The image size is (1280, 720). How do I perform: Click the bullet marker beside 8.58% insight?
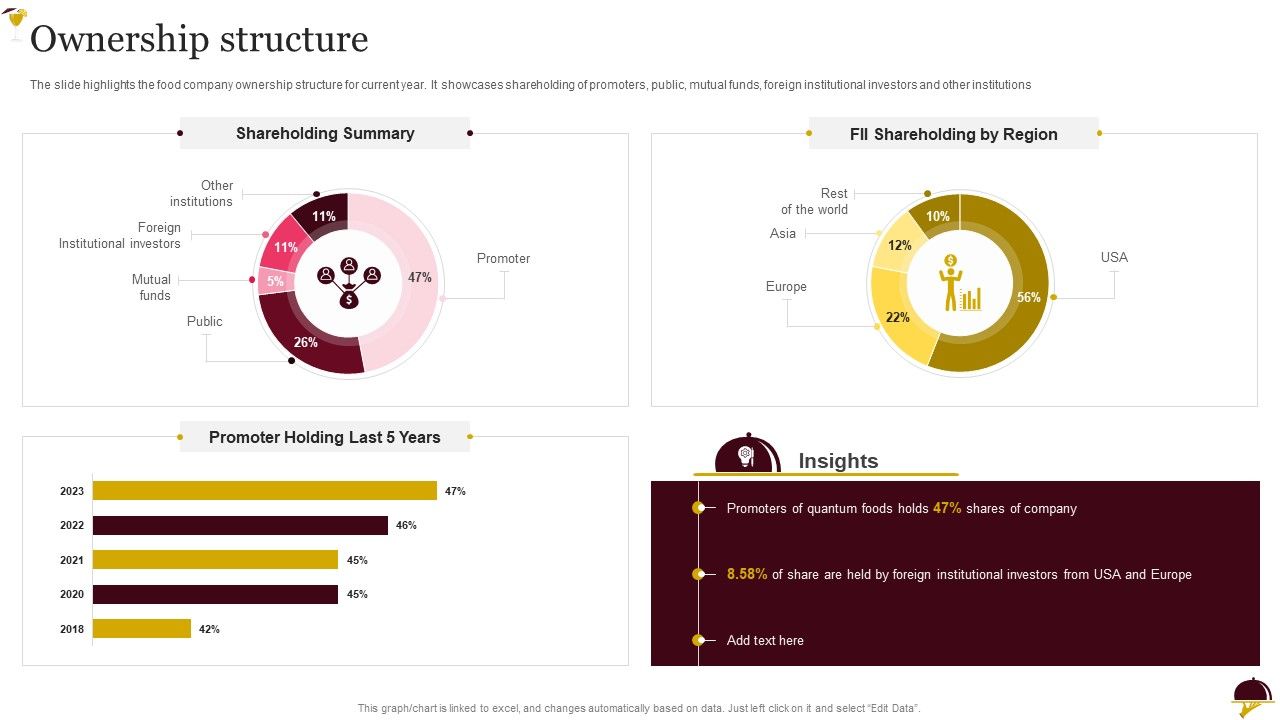[698, 574]
